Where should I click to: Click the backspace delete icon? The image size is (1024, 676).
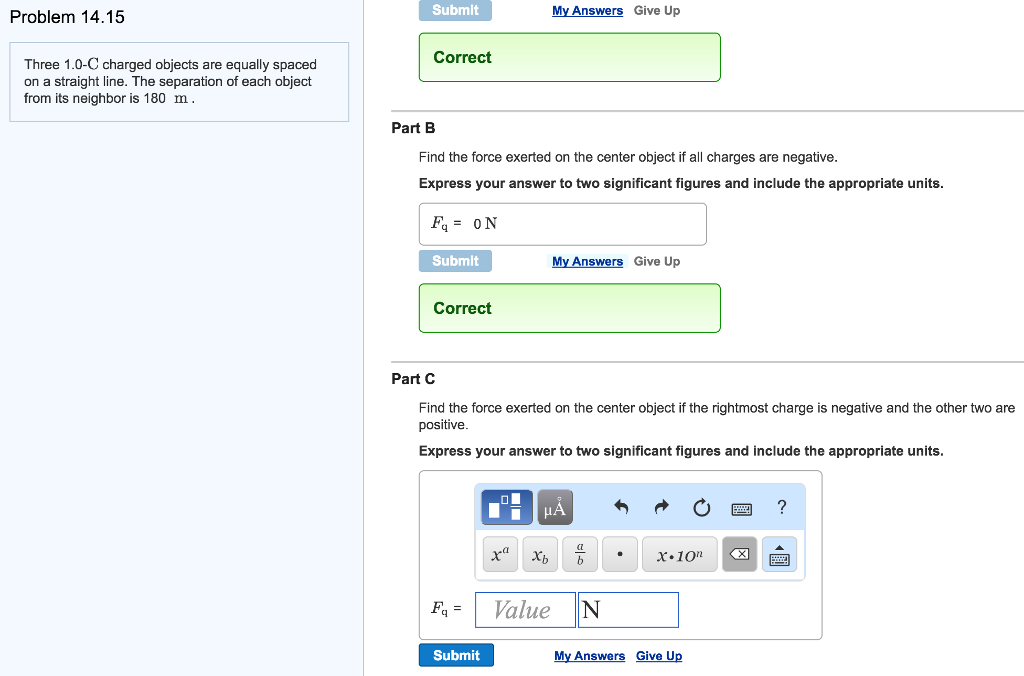point(740,554)
